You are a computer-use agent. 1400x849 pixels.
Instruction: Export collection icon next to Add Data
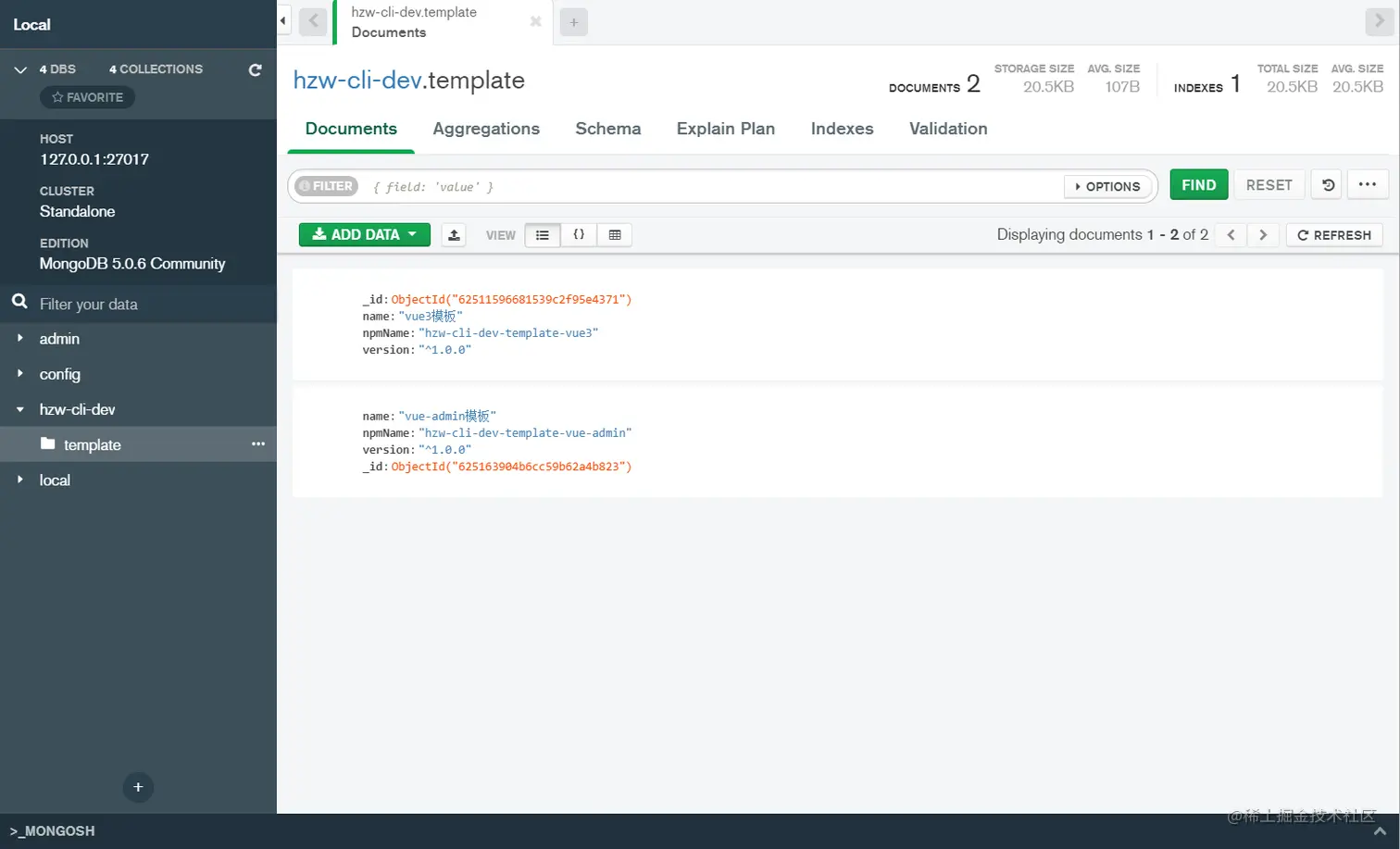tap(454, 235)
